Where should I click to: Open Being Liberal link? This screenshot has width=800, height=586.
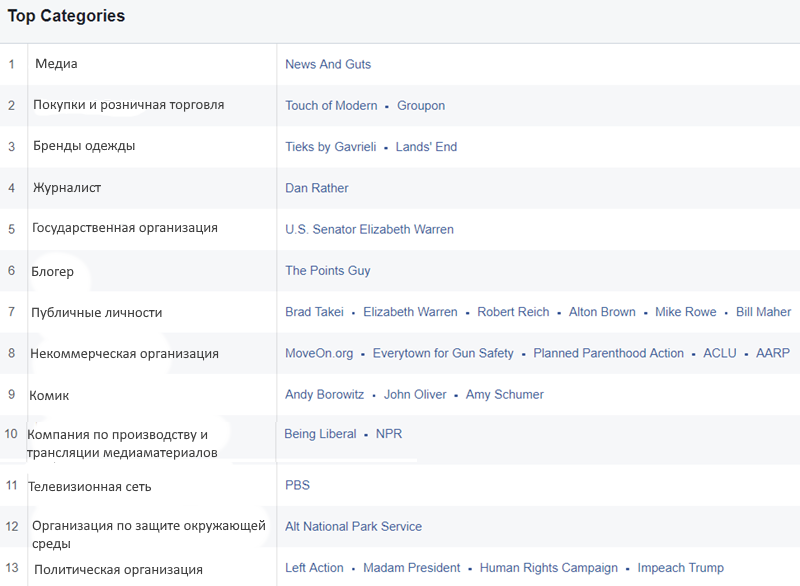(x=320, y=434)
